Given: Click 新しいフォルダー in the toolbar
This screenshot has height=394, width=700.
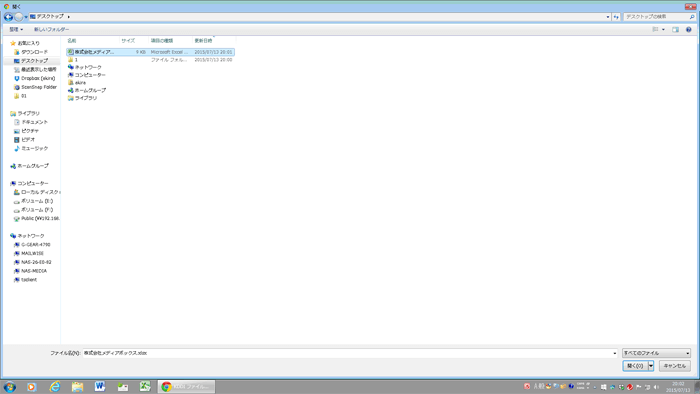Looking at the screenshot, I should coord(51,29).
